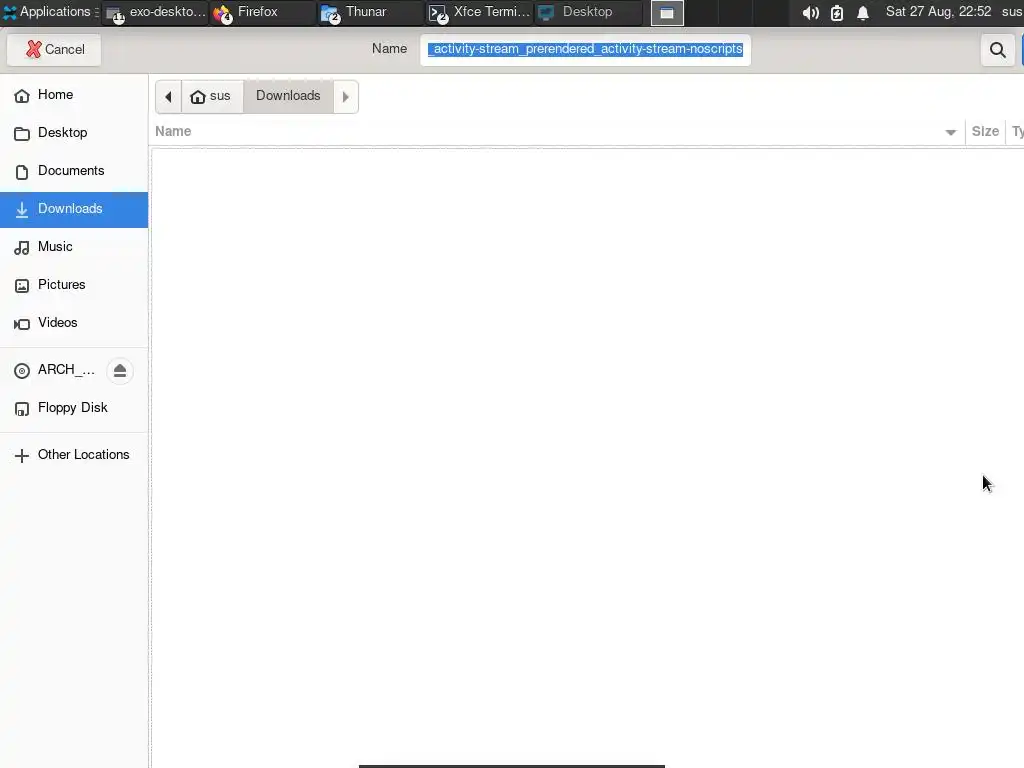
Task: Open Desktop folder in sidebar
Action: pos(74,133)
